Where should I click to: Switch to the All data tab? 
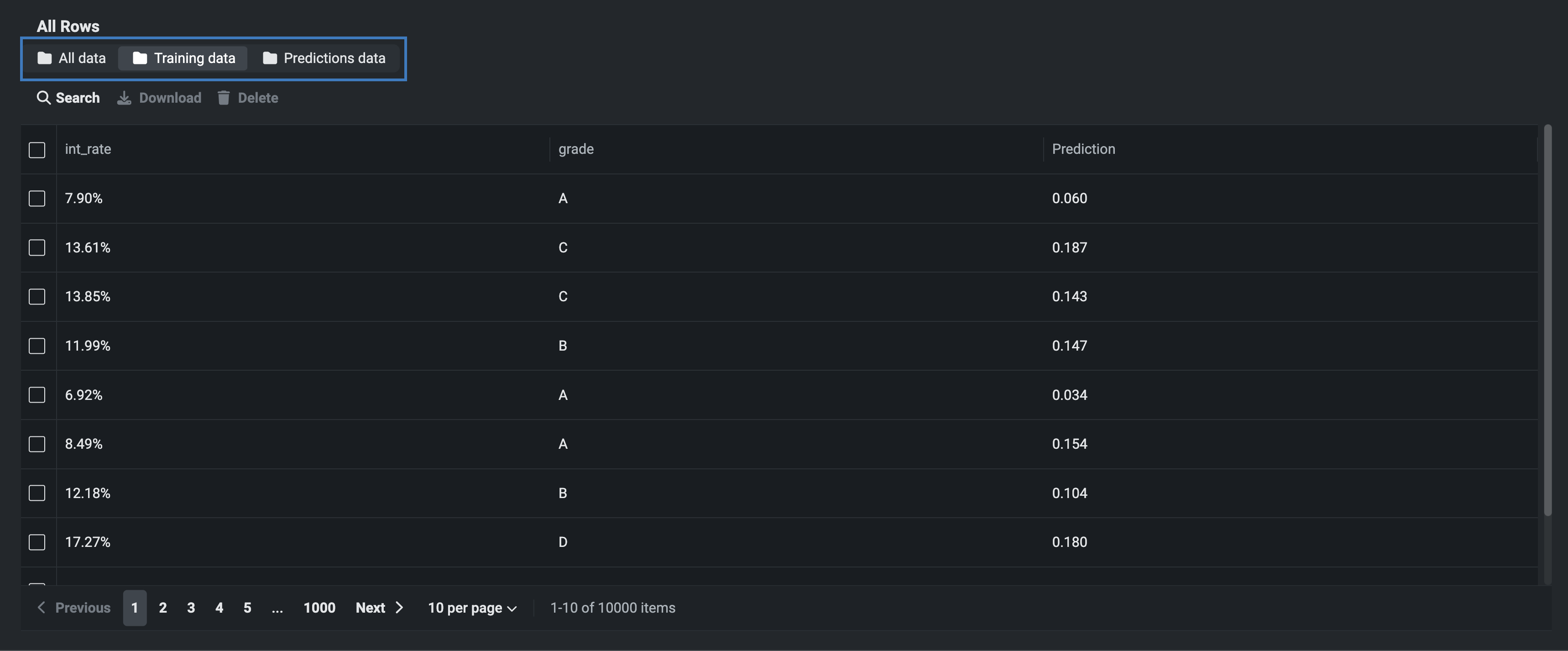pos(72,58)
